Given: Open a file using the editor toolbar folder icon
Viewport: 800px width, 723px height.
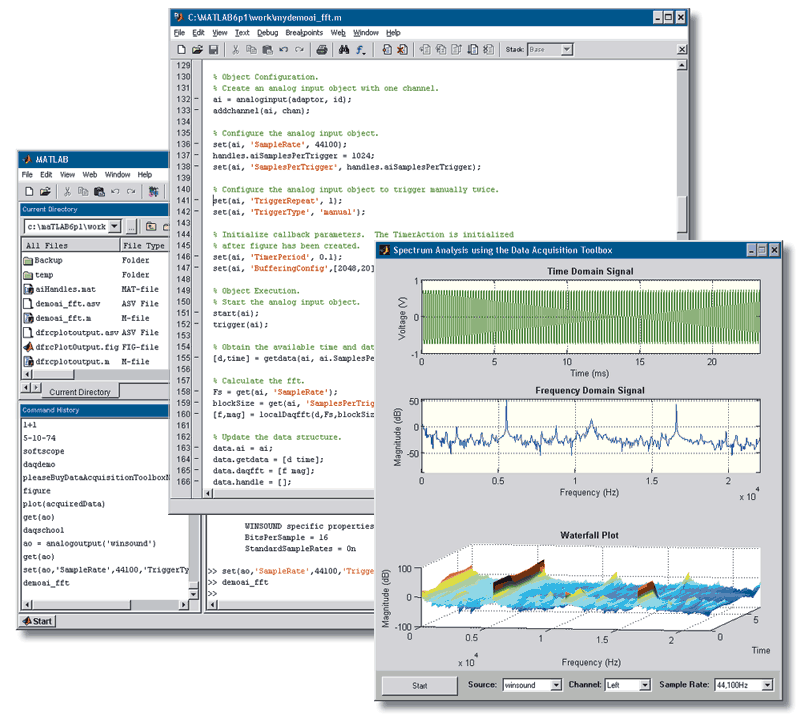Looking at the screenshot, I should click(x=197, y=49).
